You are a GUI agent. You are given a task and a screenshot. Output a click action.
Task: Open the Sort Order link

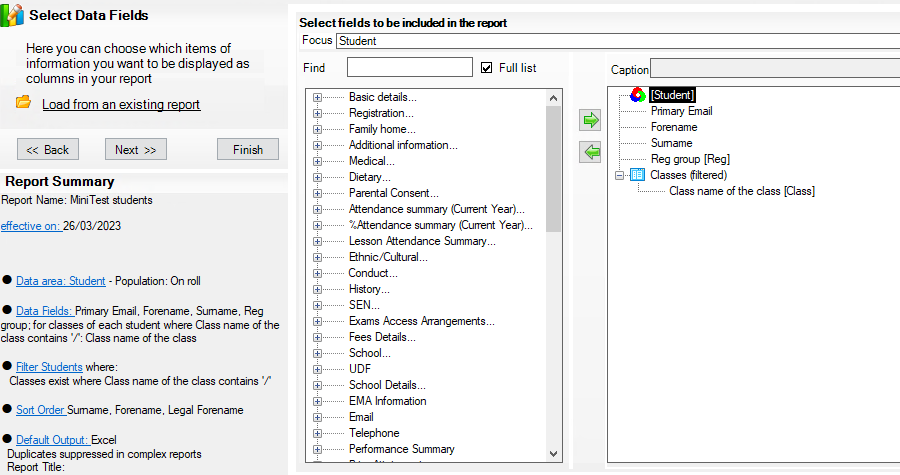pos(41,410)
